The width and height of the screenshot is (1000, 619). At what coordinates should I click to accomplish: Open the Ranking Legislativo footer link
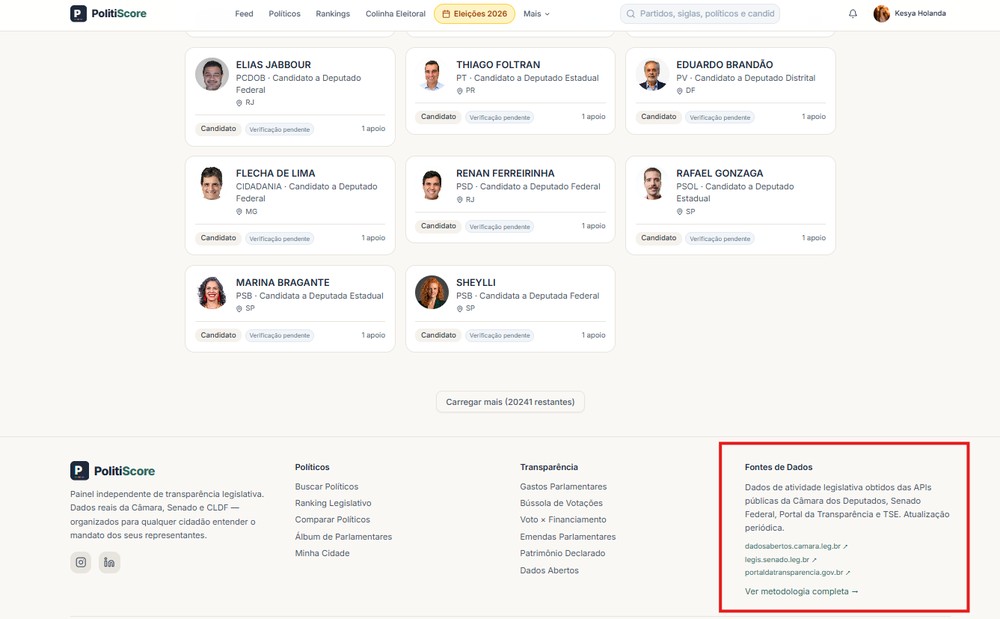(x=333, y=503)
